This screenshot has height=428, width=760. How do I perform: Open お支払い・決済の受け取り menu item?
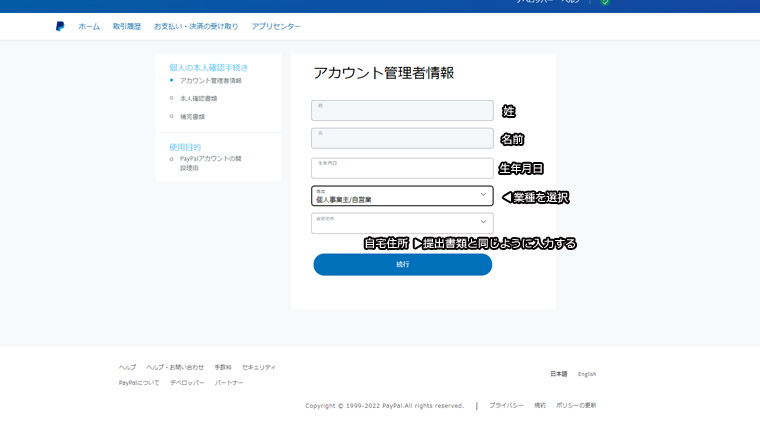pyautogui.click(x=196, y=27)
